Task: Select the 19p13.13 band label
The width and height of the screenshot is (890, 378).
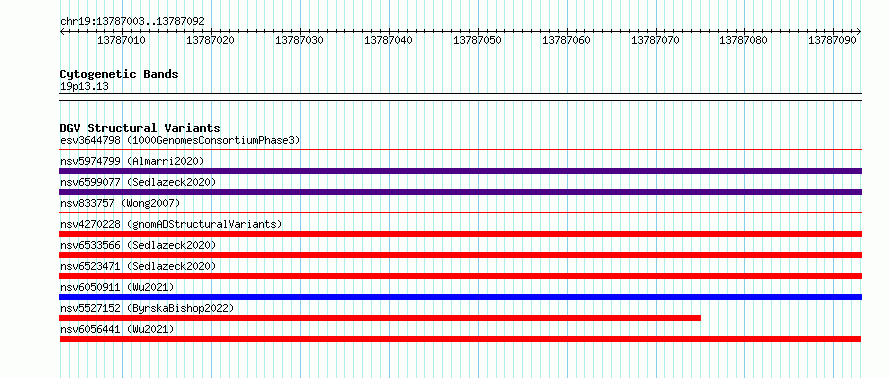Action: [84, 87]
